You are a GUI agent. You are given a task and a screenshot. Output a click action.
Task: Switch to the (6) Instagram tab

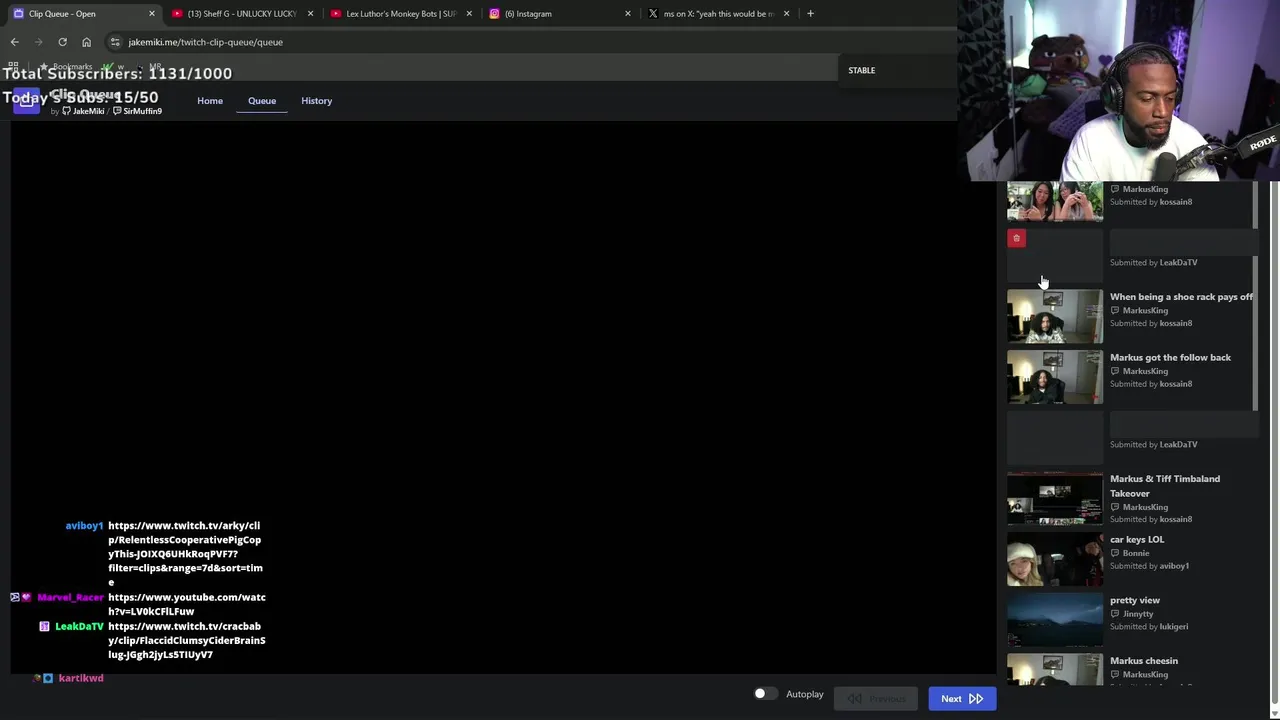click(558, 14)
